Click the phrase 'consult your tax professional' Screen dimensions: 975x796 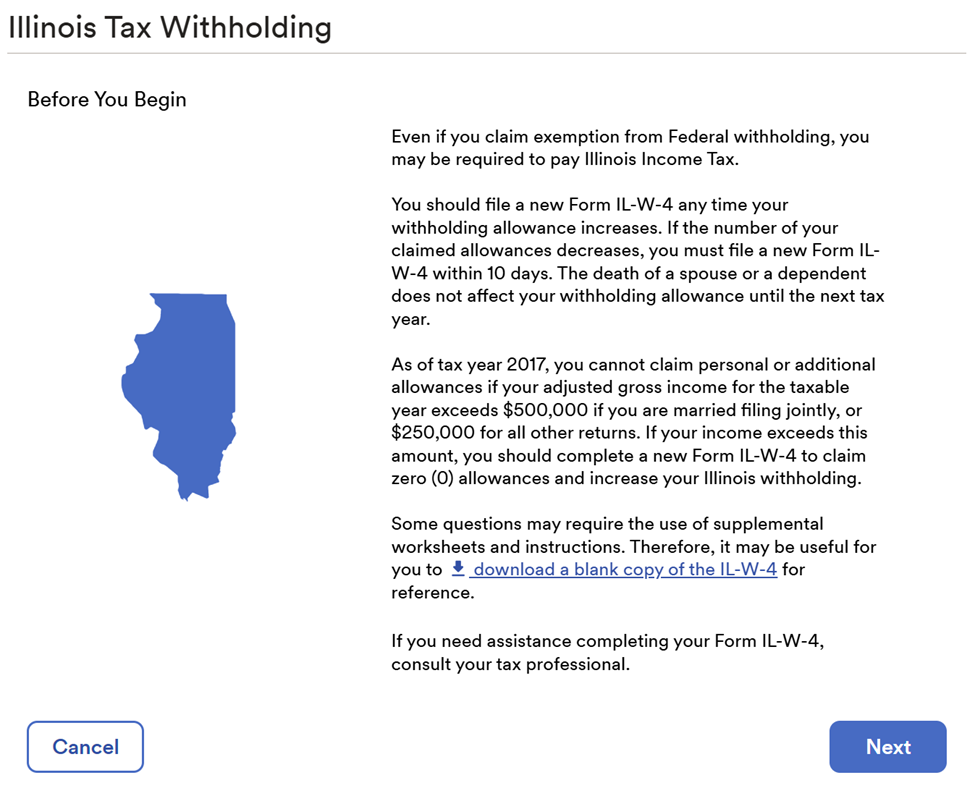(x=510, y=665)
